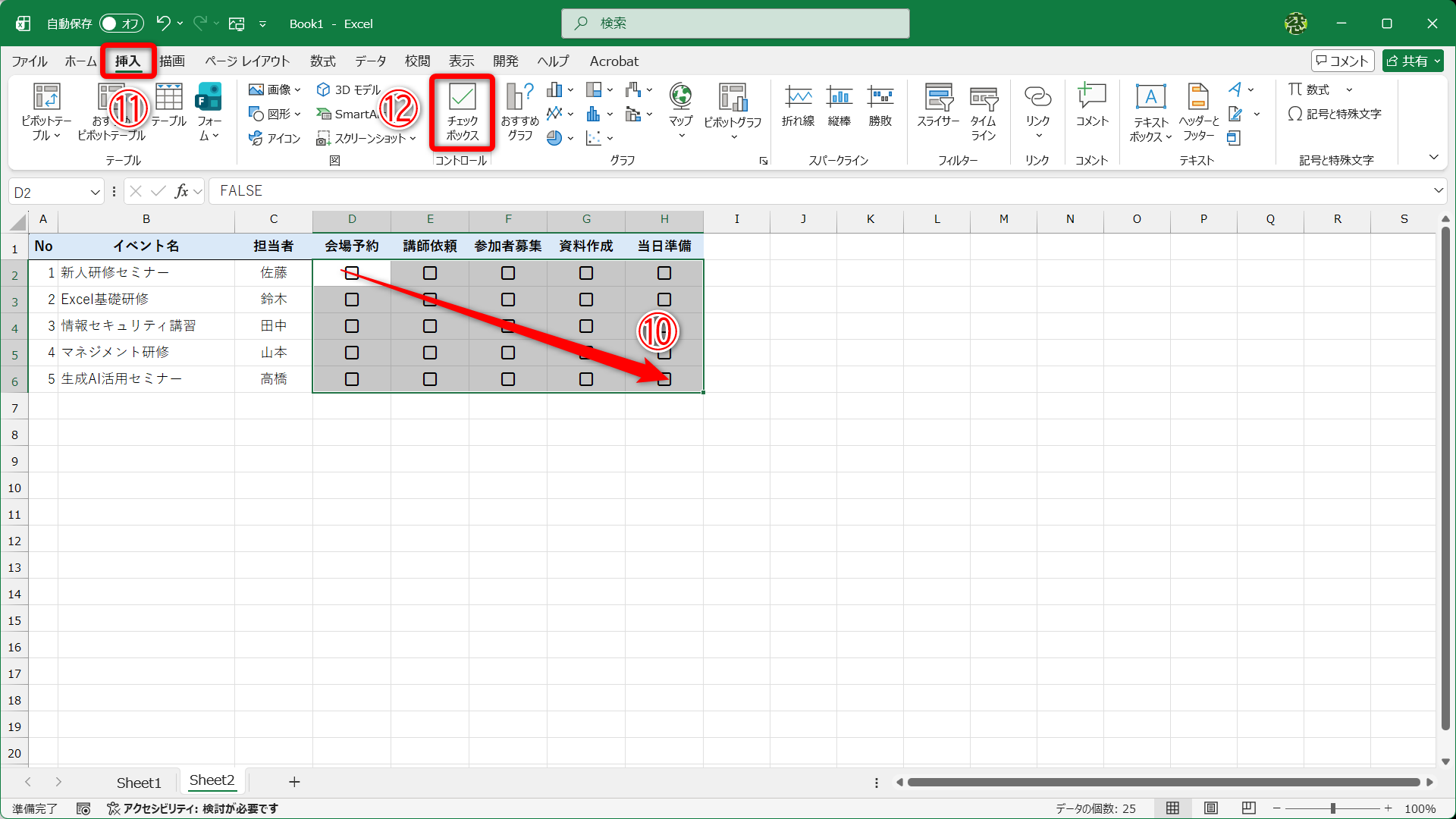Image resolution: width=1456 pixels, height=819 pixels.
Task: Switch to Page Break Preview view
Action: (1249, 808)
